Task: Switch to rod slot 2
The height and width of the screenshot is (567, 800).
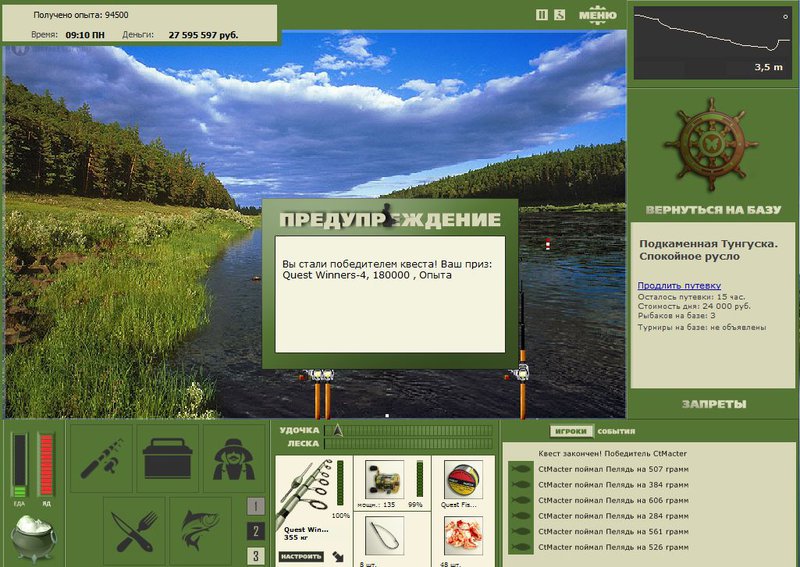Action: click(256, 531)
